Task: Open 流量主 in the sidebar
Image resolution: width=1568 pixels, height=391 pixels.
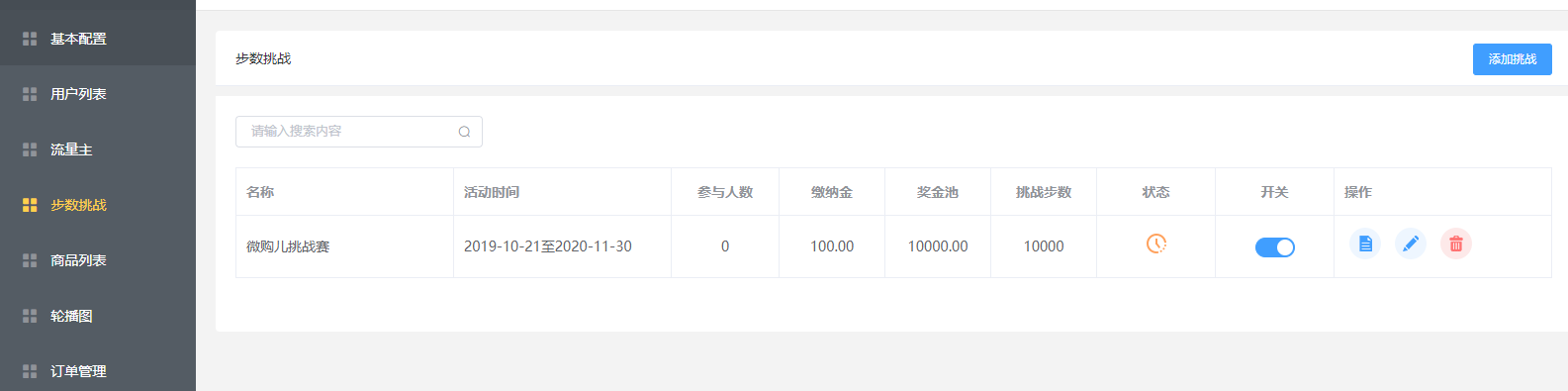Action: point(98,149)
